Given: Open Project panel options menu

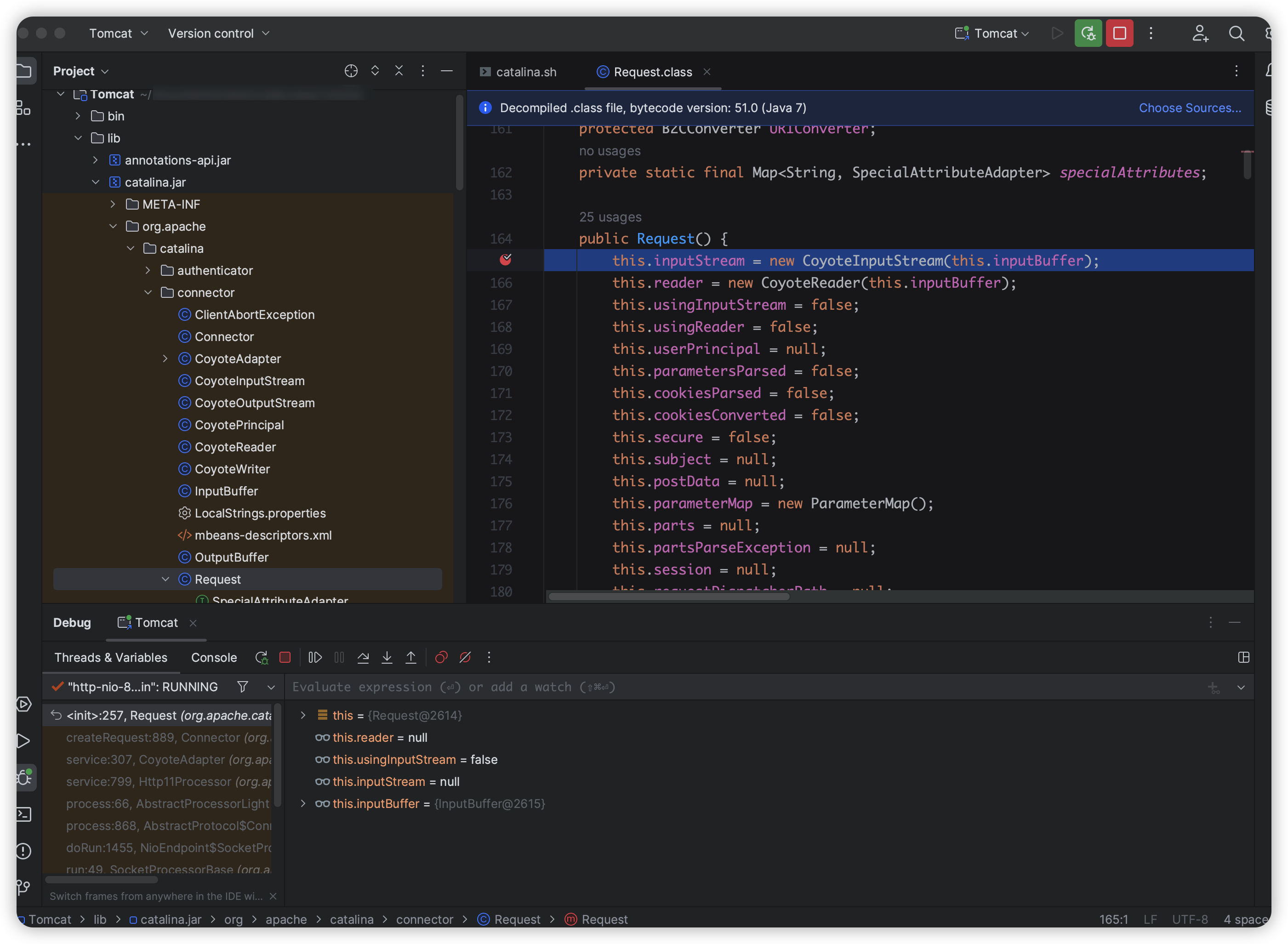Looking at the screenshot, I should 423,71.
